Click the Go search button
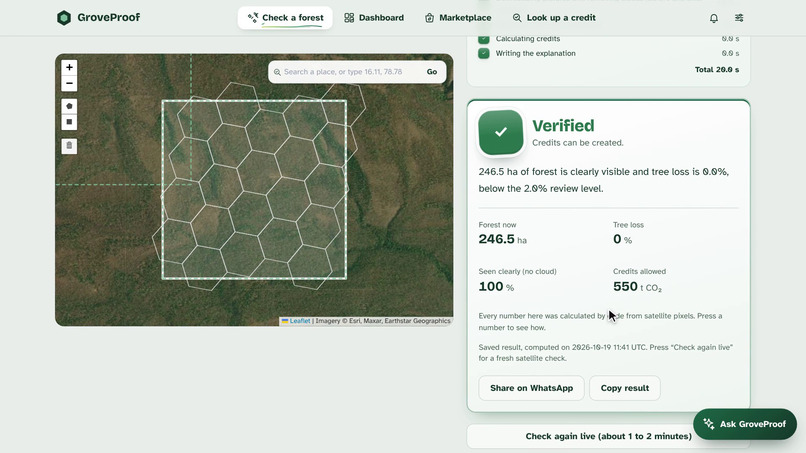Screen dimensions: 806x453 coord(432,72)
